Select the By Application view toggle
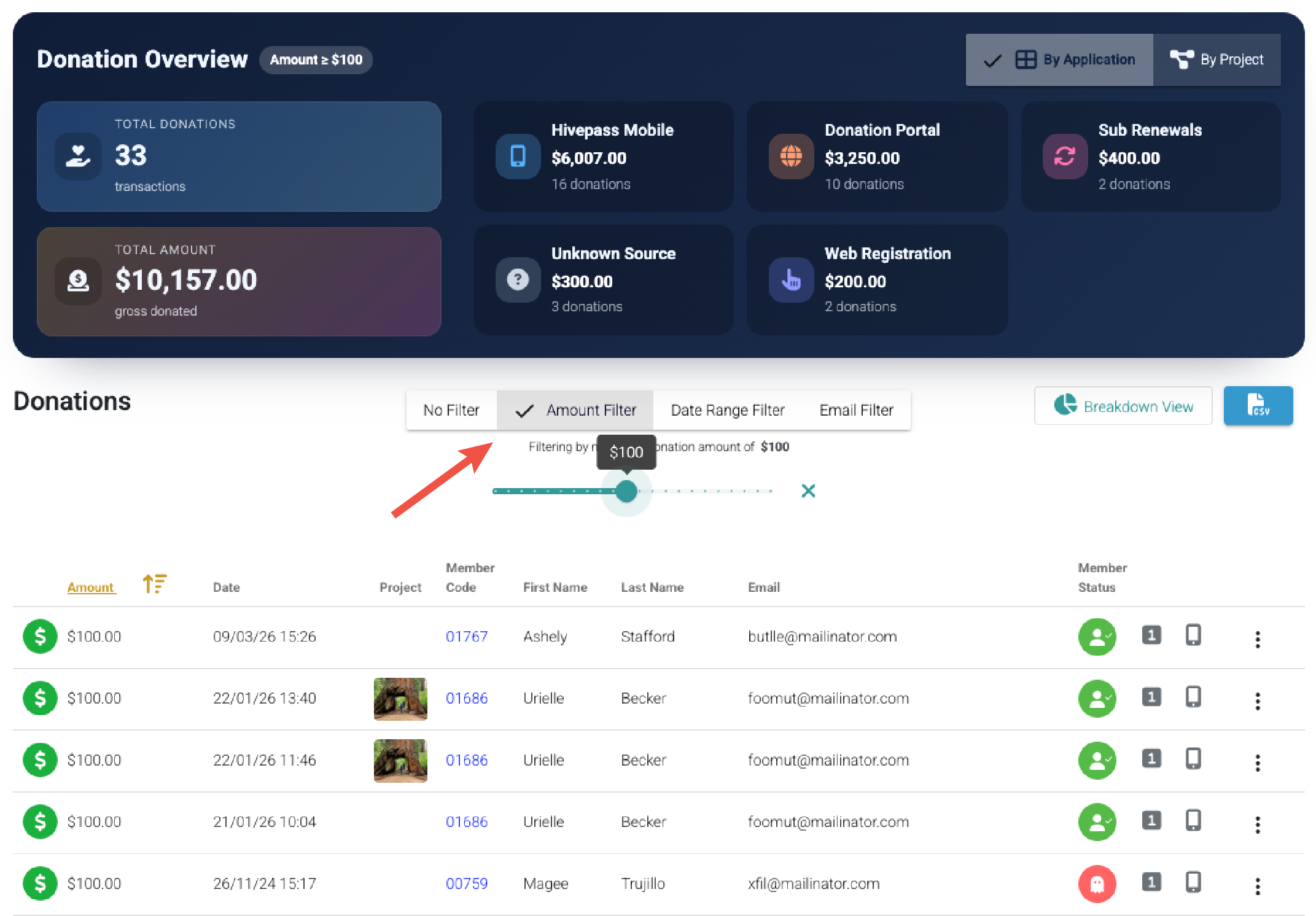The width and height of the screenshot is (1316, 916). point(1059,60)
